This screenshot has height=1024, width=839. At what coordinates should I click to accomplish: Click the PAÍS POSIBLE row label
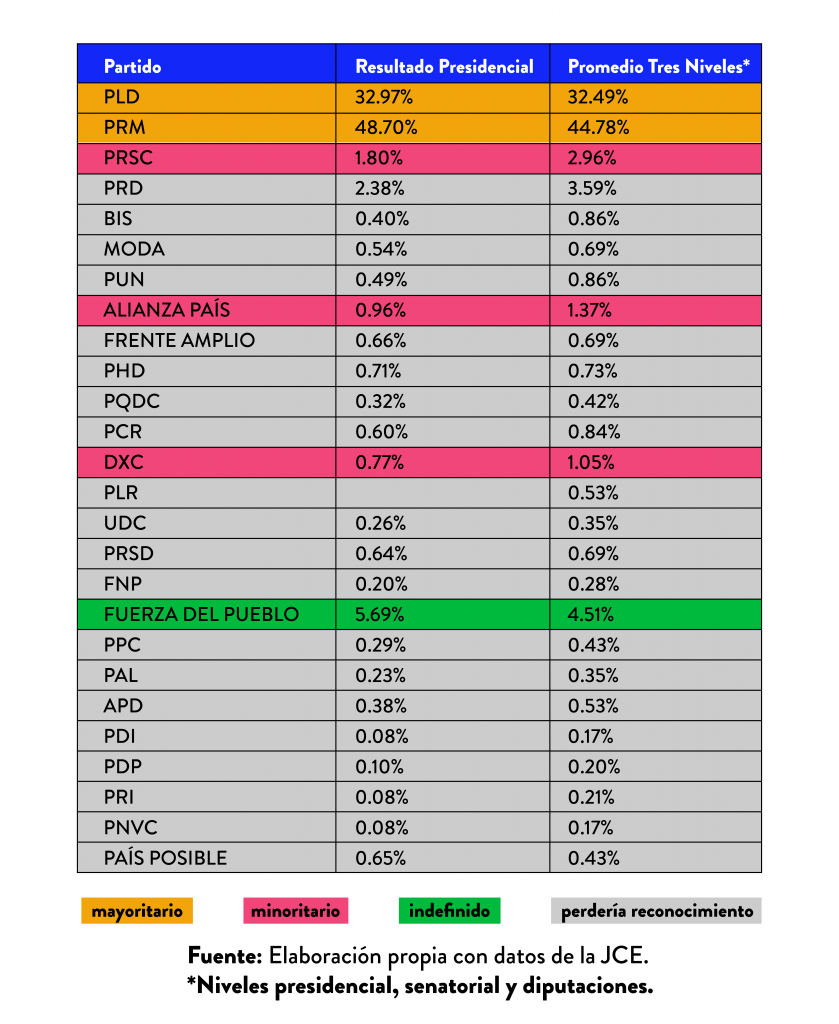click(165, 858)
